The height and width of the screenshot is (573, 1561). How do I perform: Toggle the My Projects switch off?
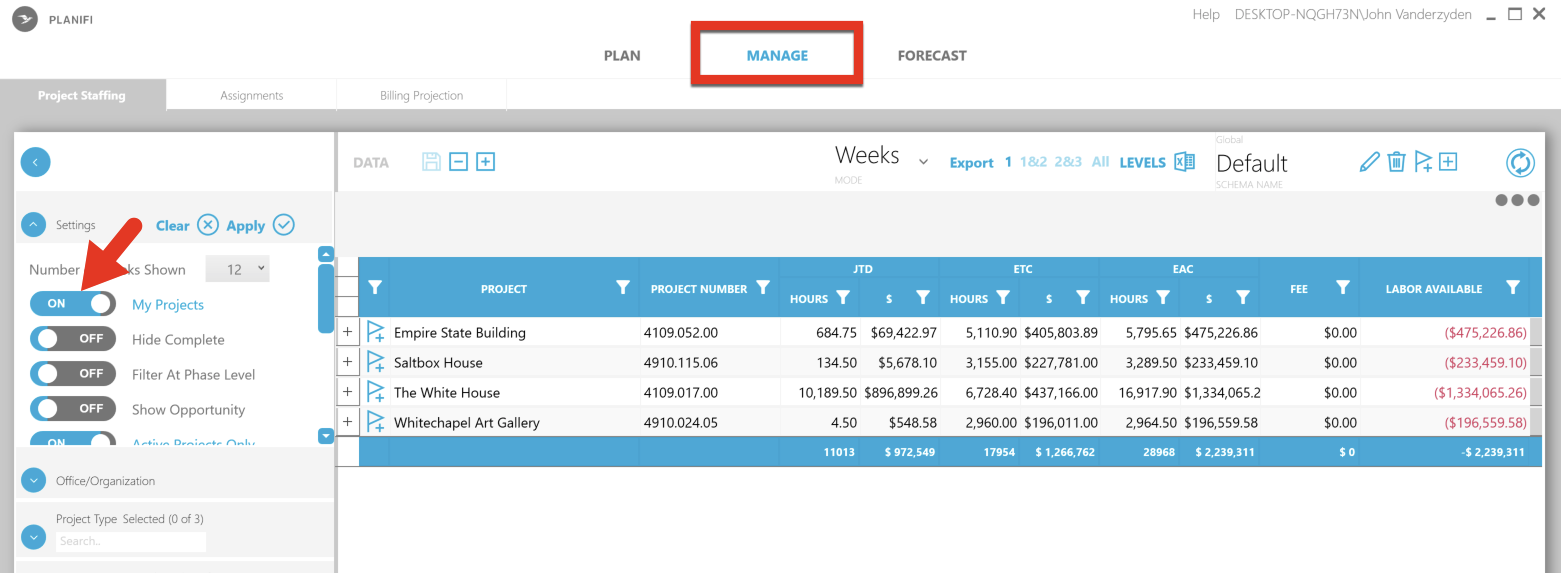pyautogui.click(x=72, y=304)
